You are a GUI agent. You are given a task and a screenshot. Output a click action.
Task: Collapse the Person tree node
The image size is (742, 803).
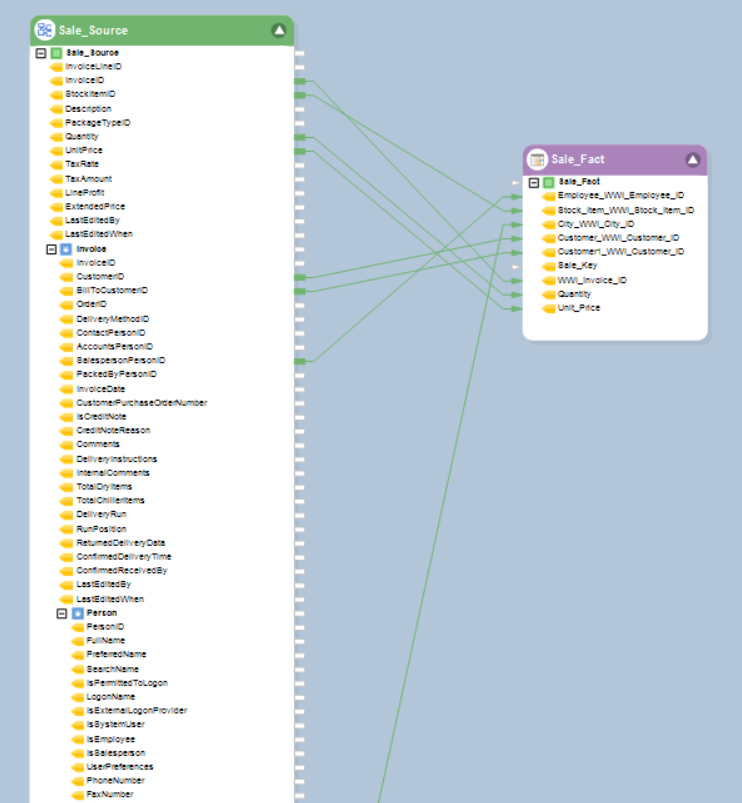click(62, 613)
